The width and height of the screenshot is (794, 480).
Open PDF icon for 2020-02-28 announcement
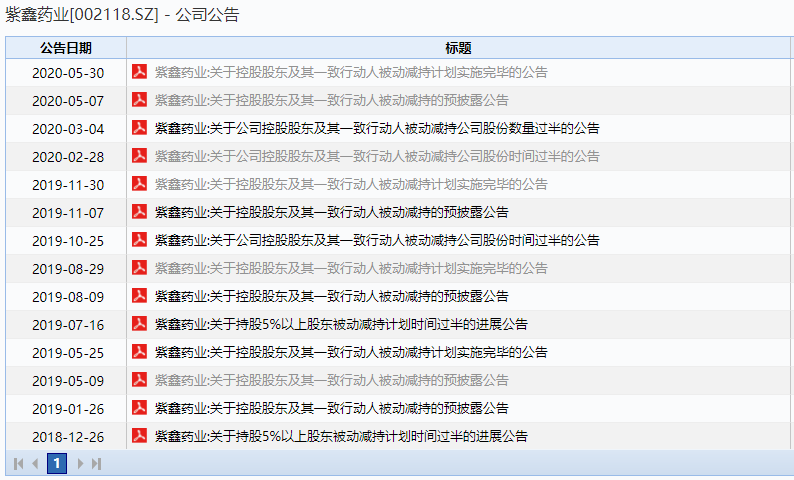coord(139,155)
